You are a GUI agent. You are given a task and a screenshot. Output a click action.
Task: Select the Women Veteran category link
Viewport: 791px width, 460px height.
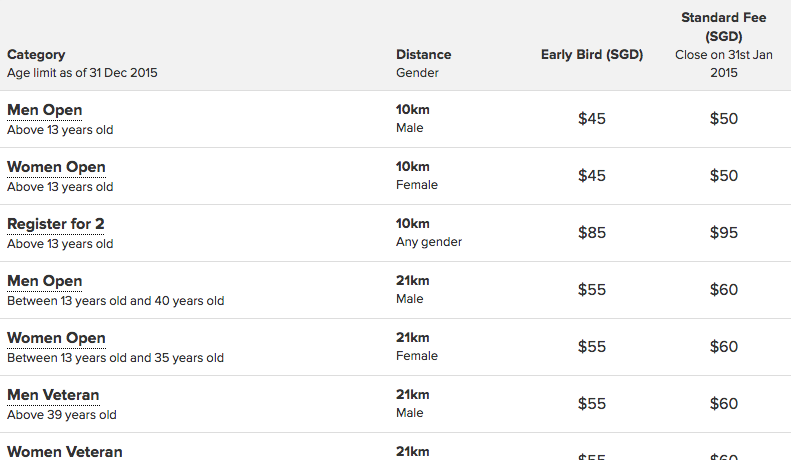[x=65, y=452]
